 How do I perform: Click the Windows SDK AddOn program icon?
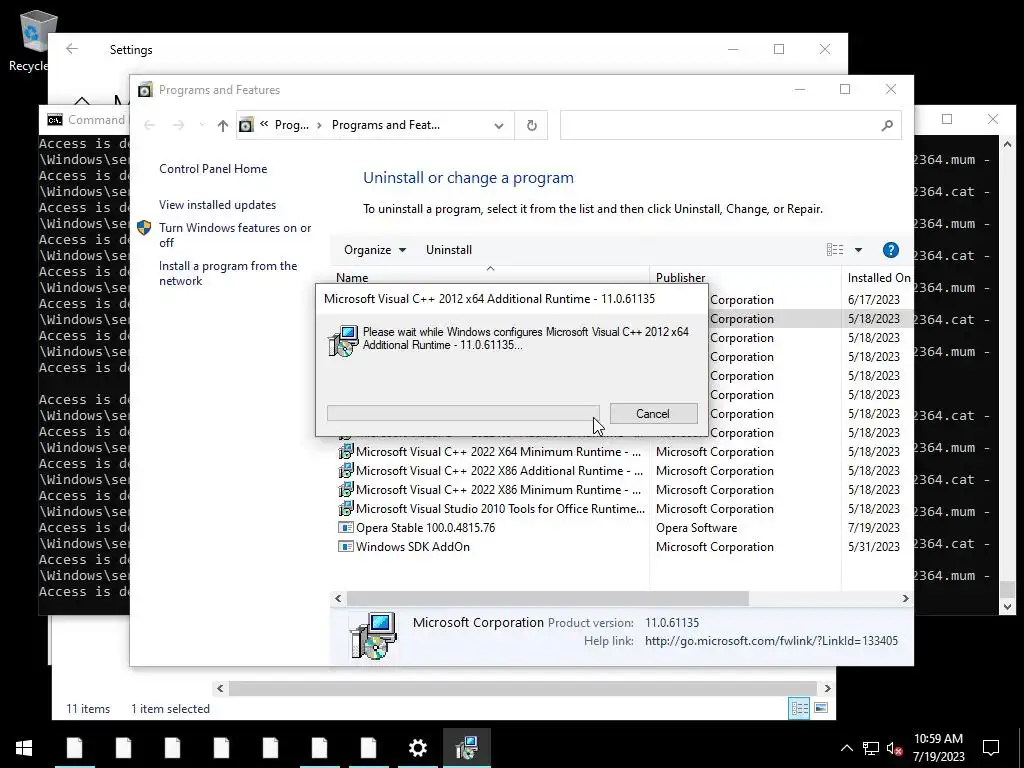[345, 546]
